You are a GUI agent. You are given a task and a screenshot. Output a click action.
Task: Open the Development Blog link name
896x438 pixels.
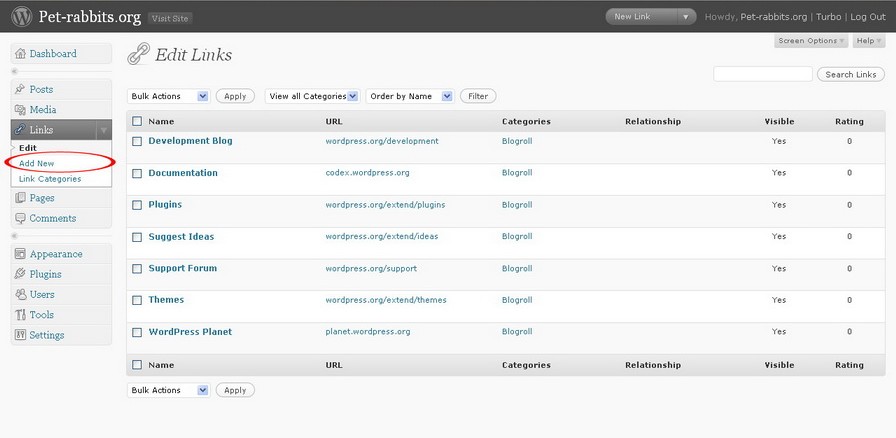(190, 141)
